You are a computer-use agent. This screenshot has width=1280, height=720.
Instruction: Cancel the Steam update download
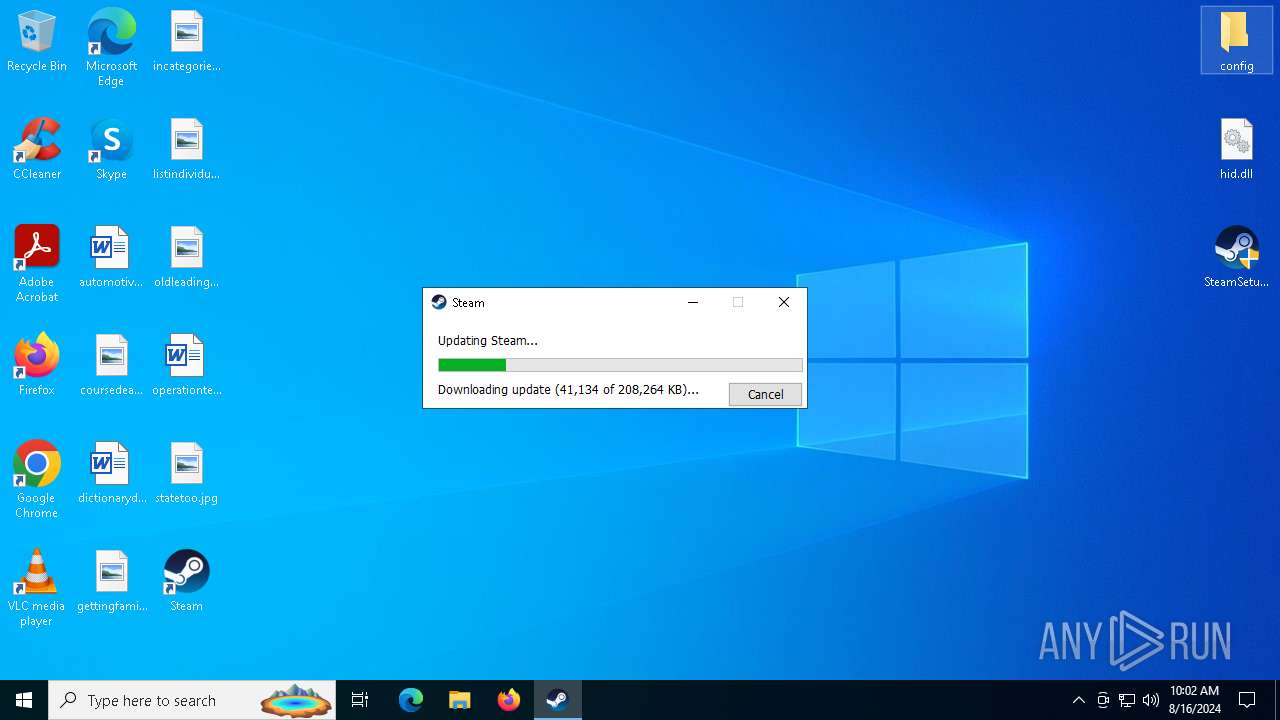(765, 394)
